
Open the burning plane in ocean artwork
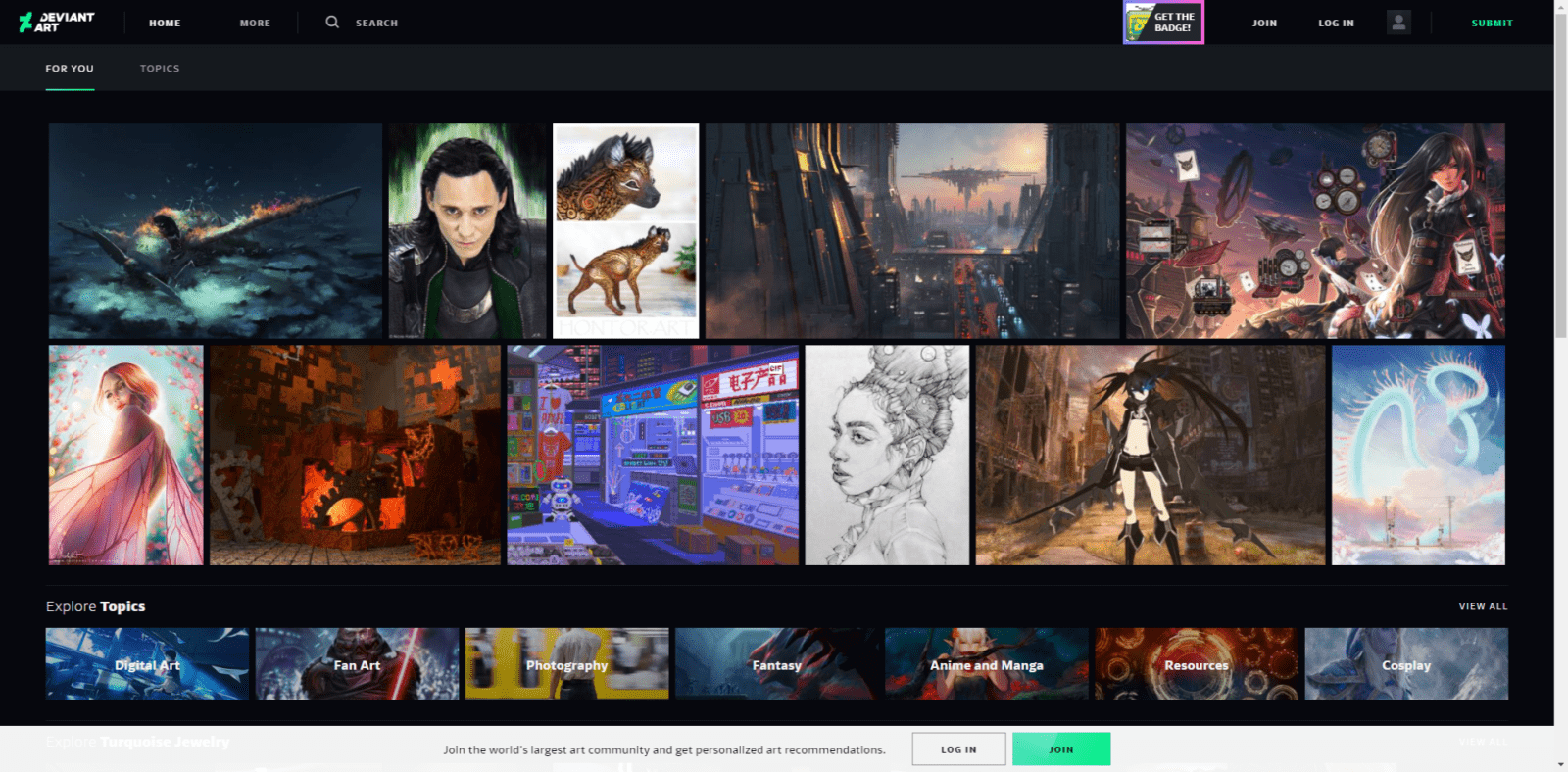click(216, 231)
